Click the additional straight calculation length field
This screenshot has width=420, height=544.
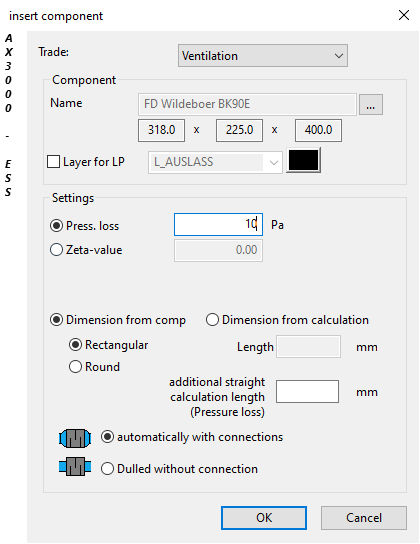(x=307, y=392)
